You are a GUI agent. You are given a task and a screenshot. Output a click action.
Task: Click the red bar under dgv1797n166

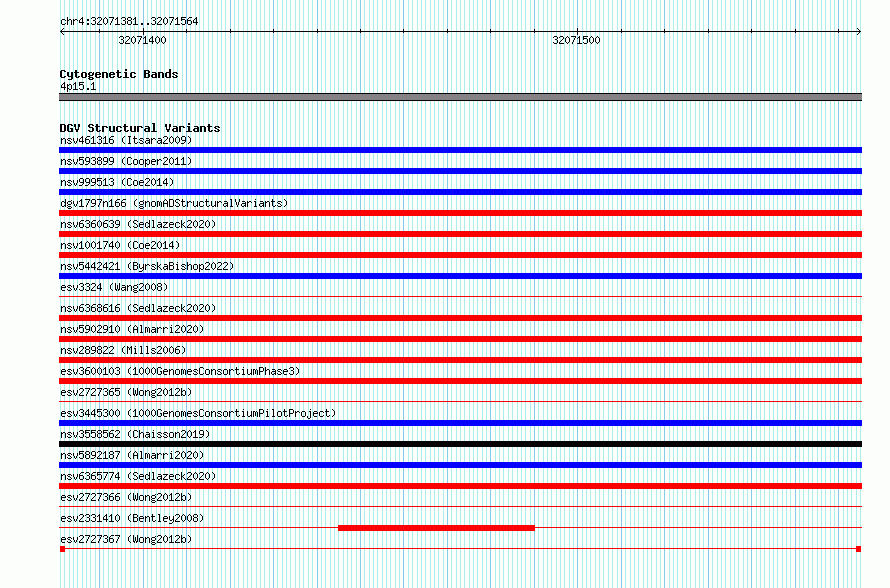click(x=460, y=213)
